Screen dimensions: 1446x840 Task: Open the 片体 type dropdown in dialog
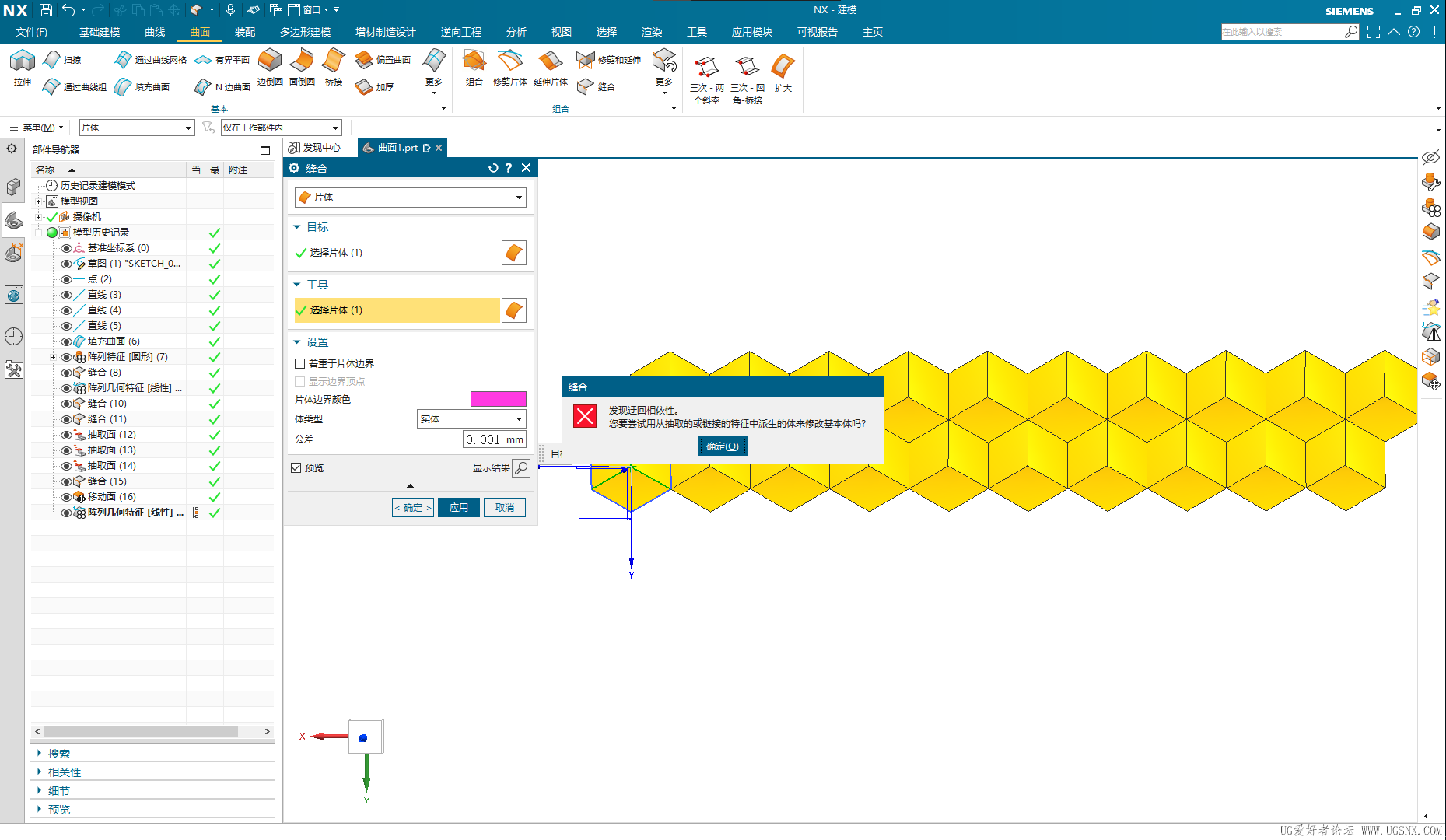click(x=411, y=198)
